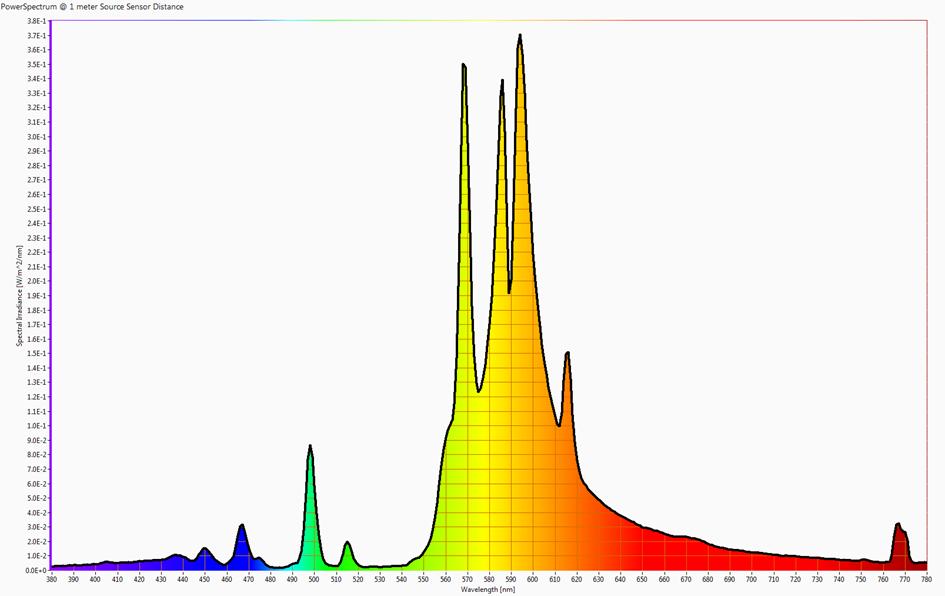945x596 pixels.
Task: Click the Wavelength [nm] x-axis label
Action: point(489,590)
